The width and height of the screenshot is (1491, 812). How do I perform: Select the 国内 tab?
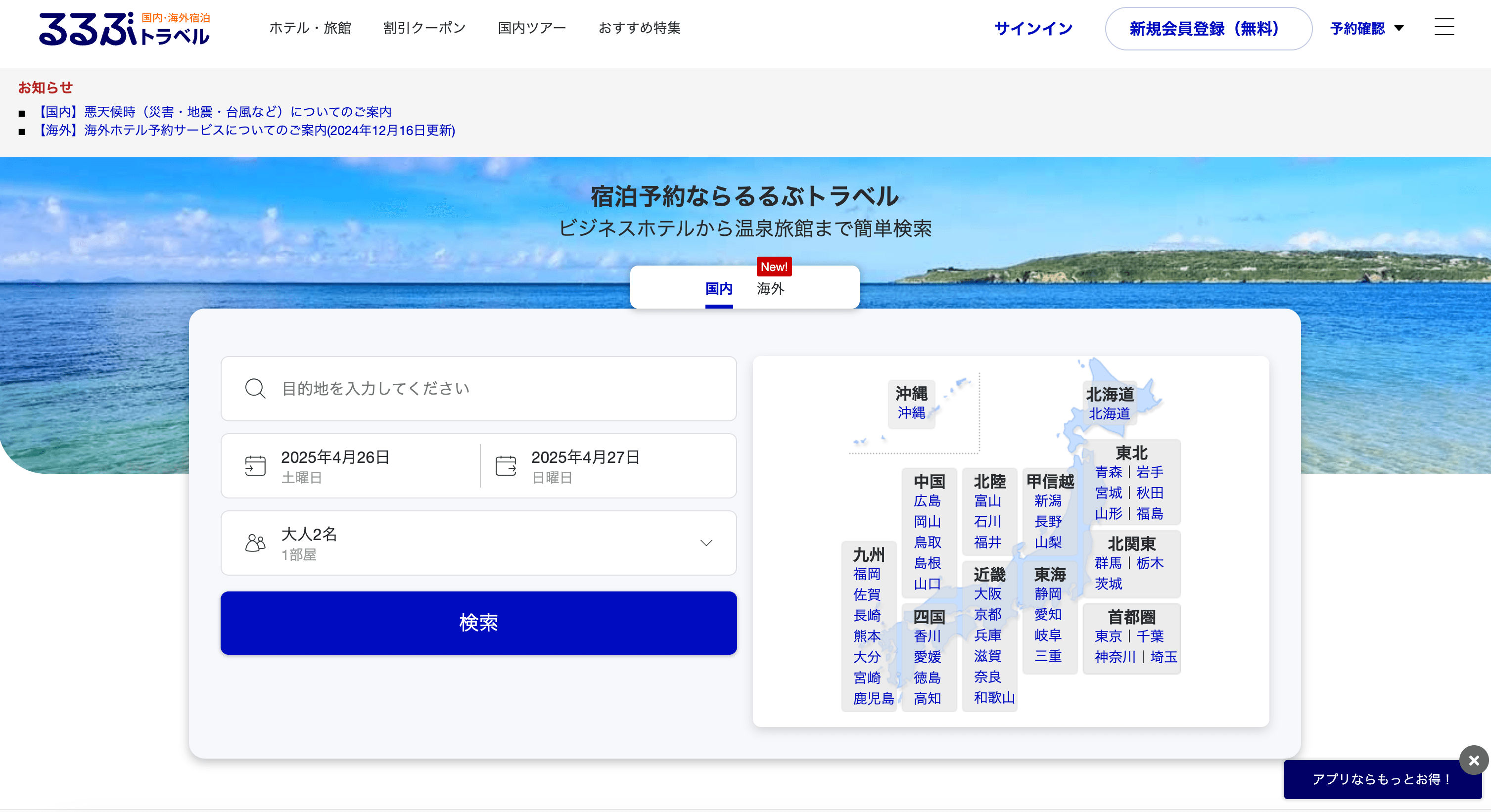pyautogui.click(x=718, y=288)
